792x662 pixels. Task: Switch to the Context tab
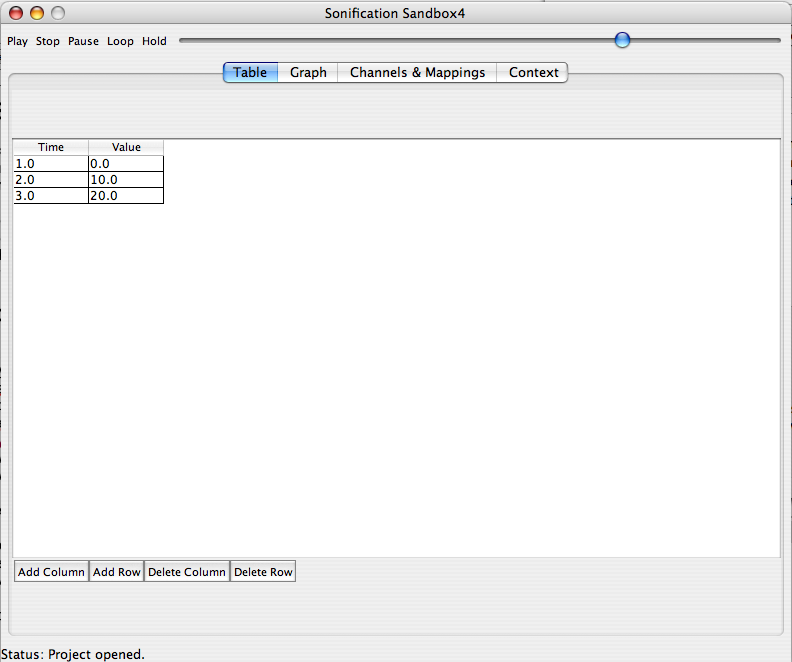tap(533, 72)
